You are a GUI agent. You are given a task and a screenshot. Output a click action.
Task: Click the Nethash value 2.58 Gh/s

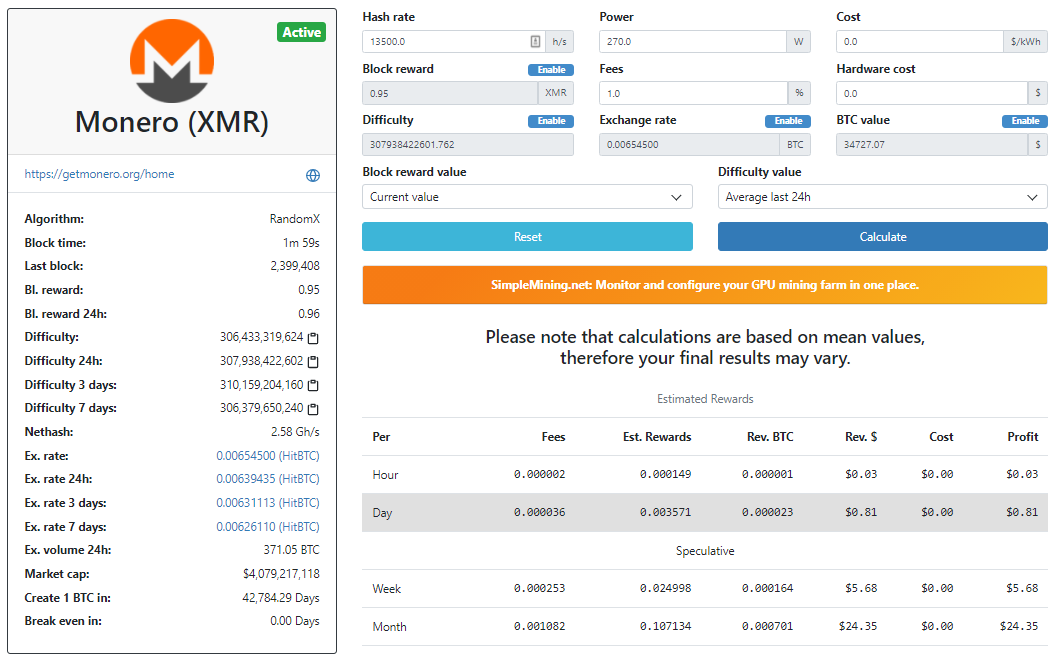(x=295, y=432)
